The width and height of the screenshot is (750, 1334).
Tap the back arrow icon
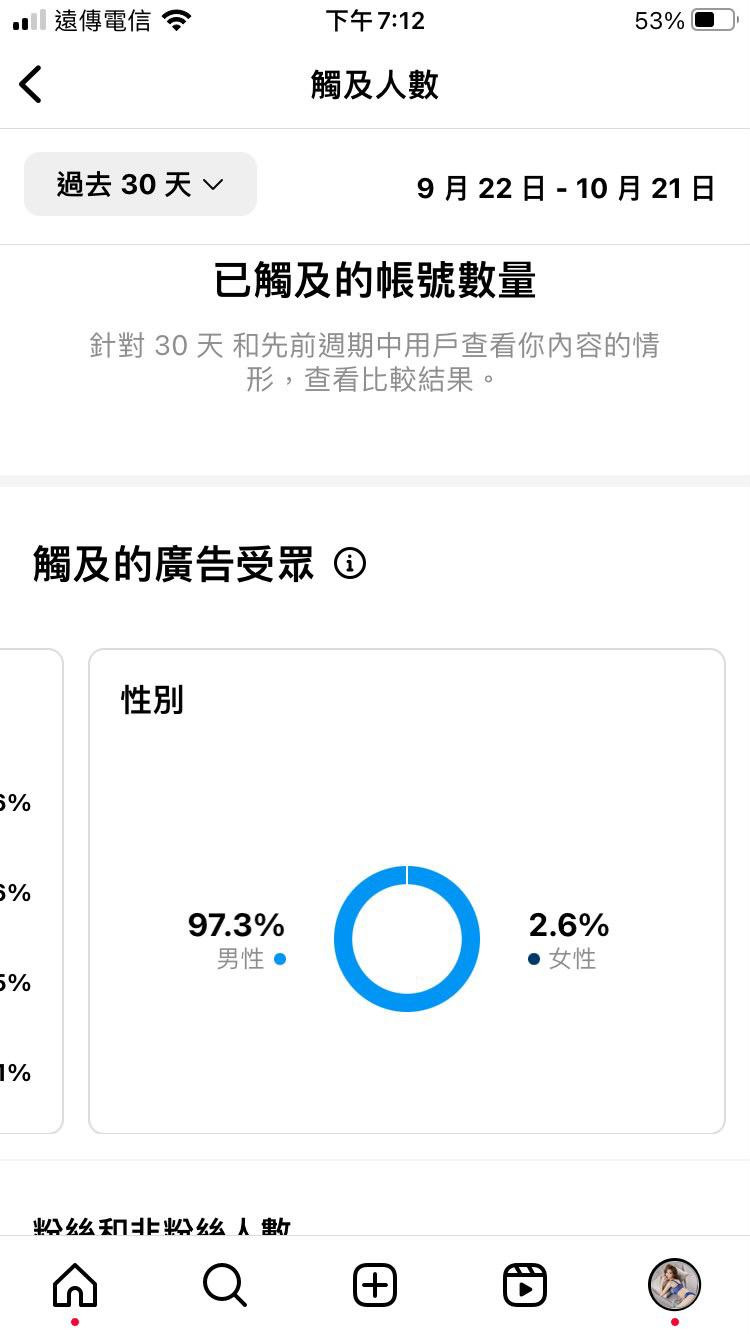tap(31, 84)
